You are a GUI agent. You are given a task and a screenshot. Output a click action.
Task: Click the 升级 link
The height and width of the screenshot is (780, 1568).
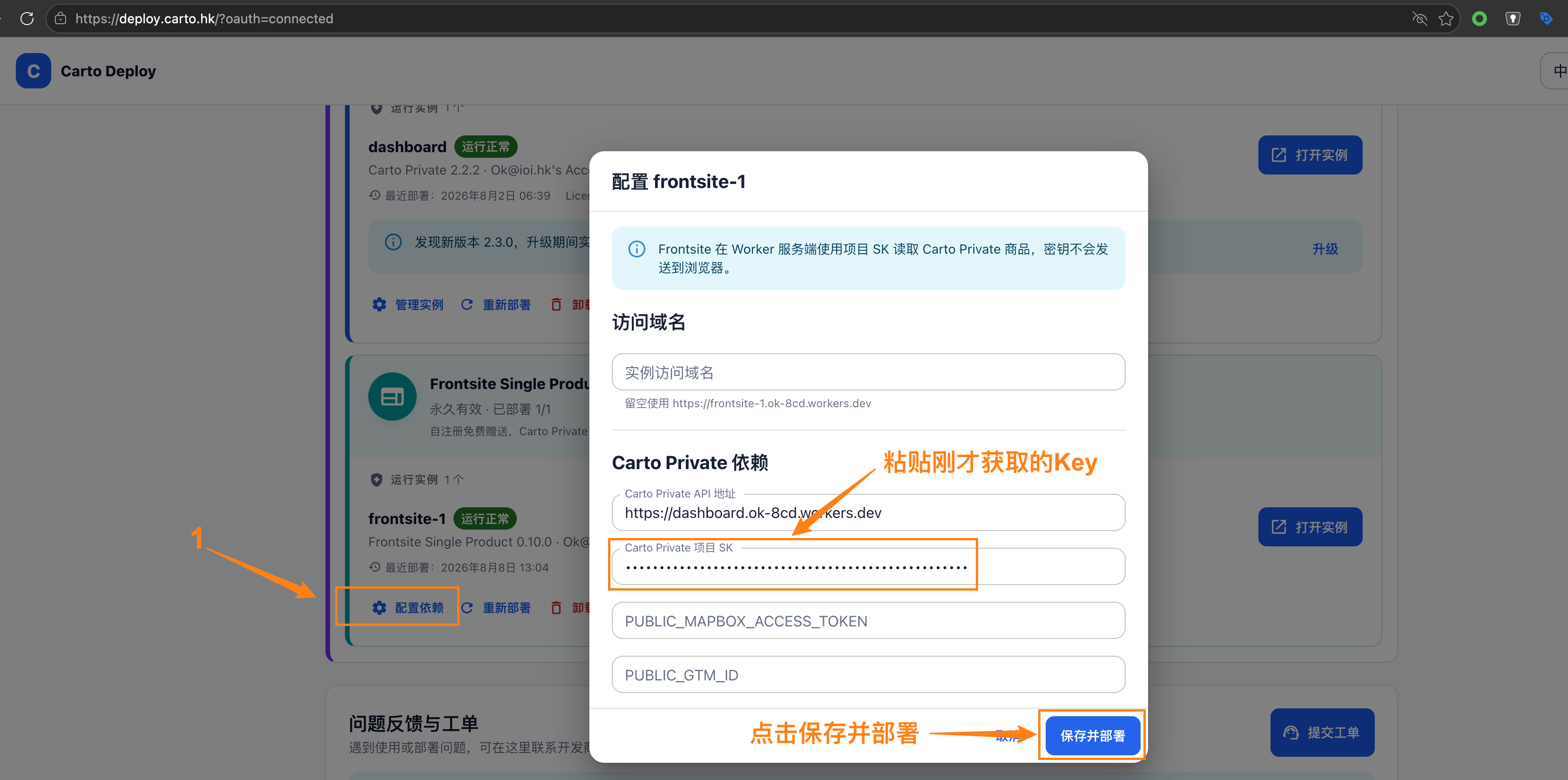point(1325,249)
